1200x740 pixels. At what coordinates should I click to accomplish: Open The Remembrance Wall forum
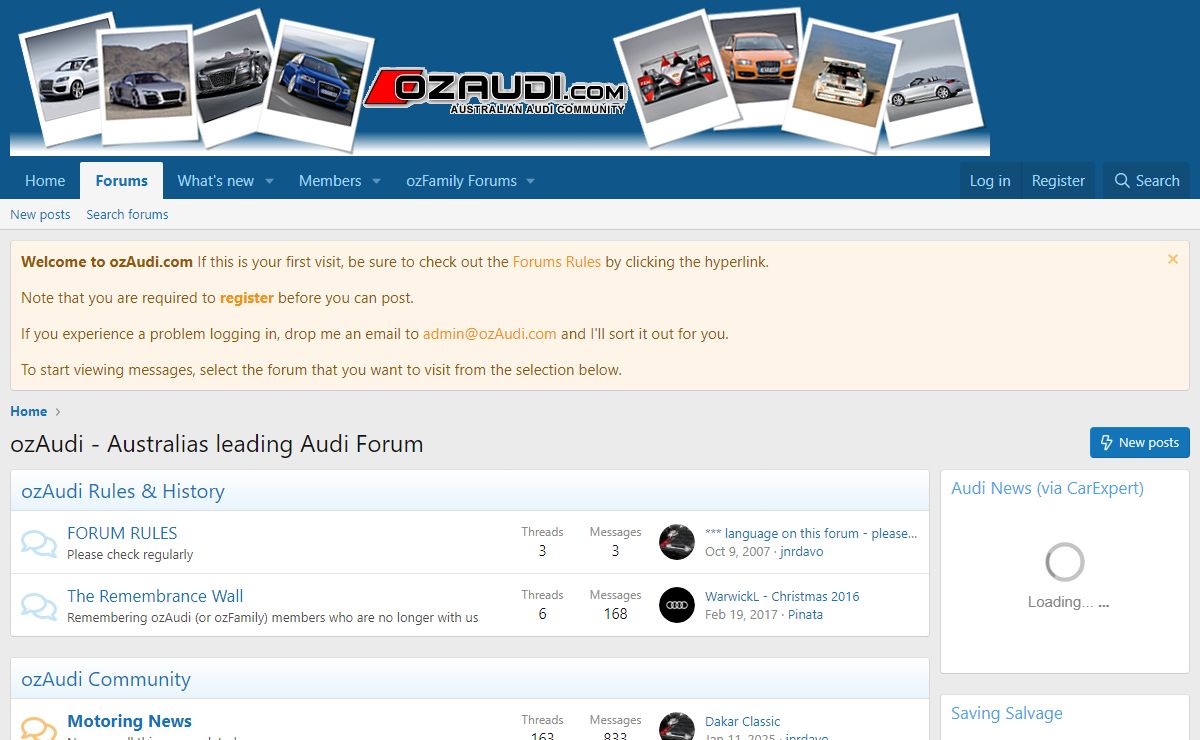(x=155, y=596)
